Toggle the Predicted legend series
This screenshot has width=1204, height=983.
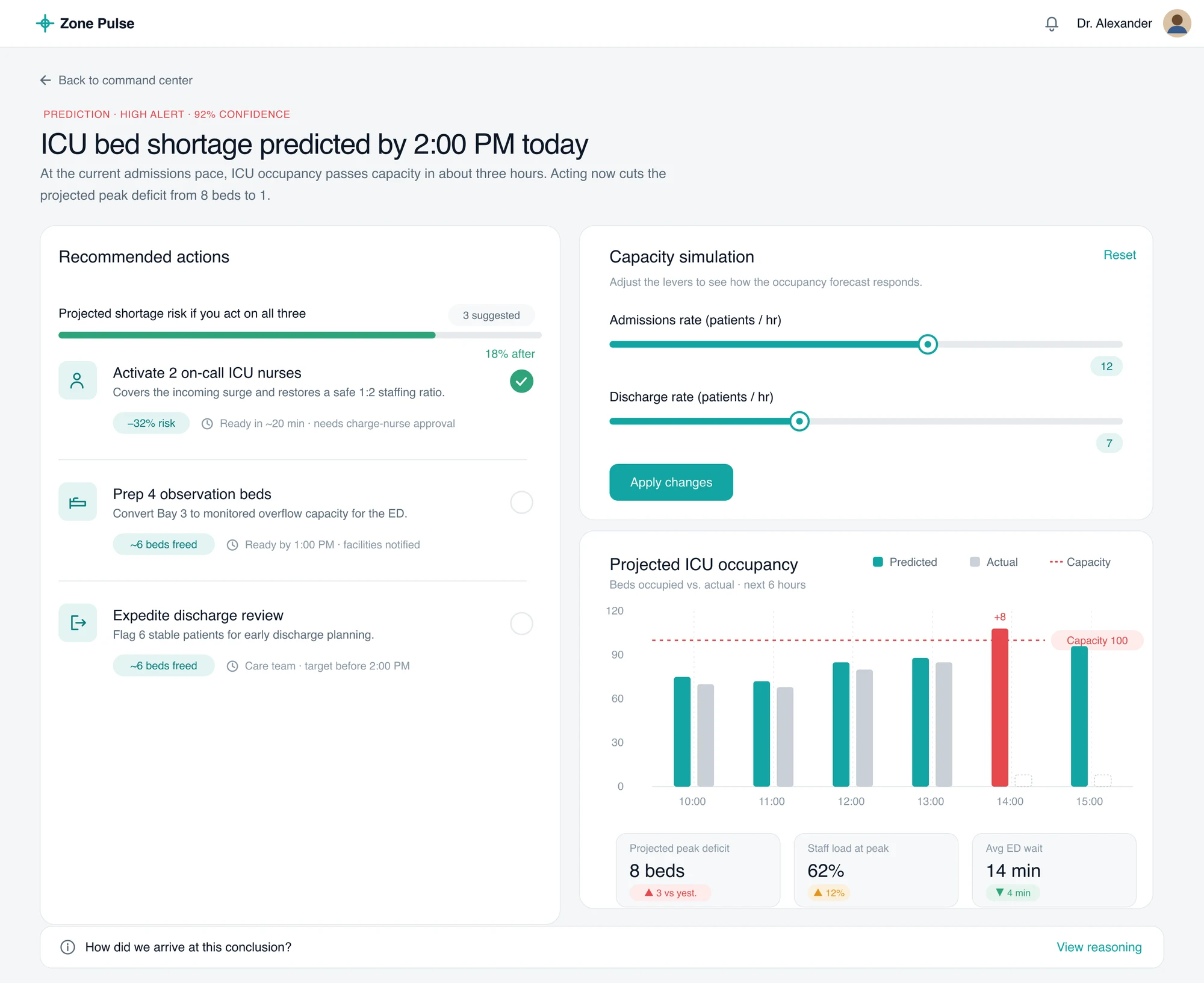point(905,562)
